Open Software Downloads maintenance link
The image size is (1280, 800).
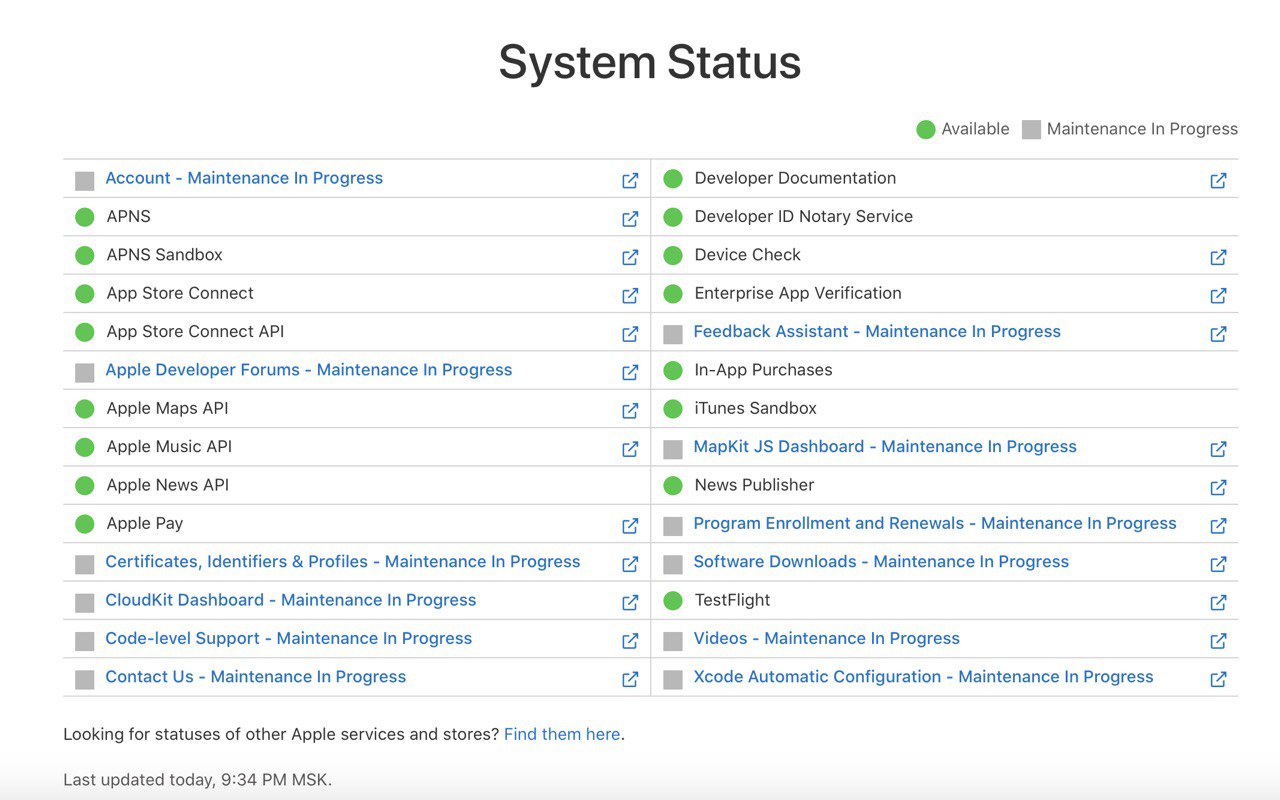881,562
